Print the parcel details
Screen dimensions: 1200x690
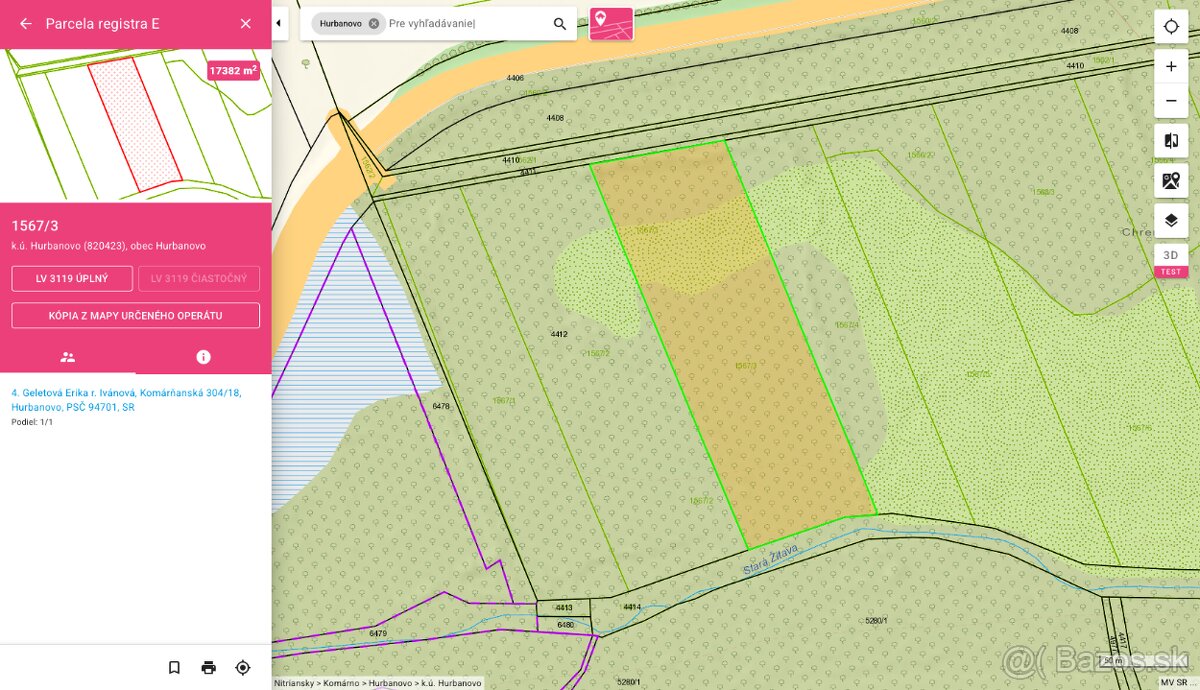[208, 667]
